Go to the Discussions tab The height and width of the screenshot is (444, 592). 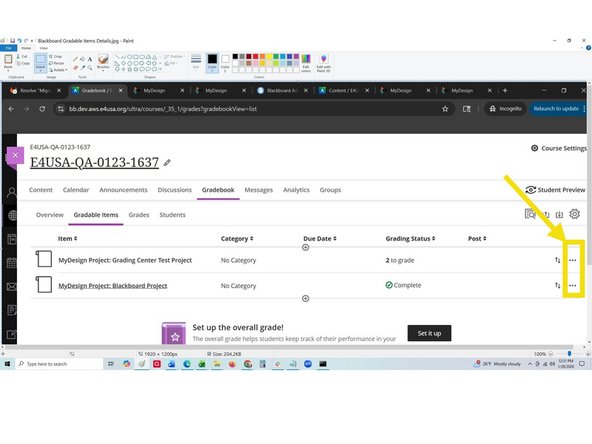click(174, 190)
